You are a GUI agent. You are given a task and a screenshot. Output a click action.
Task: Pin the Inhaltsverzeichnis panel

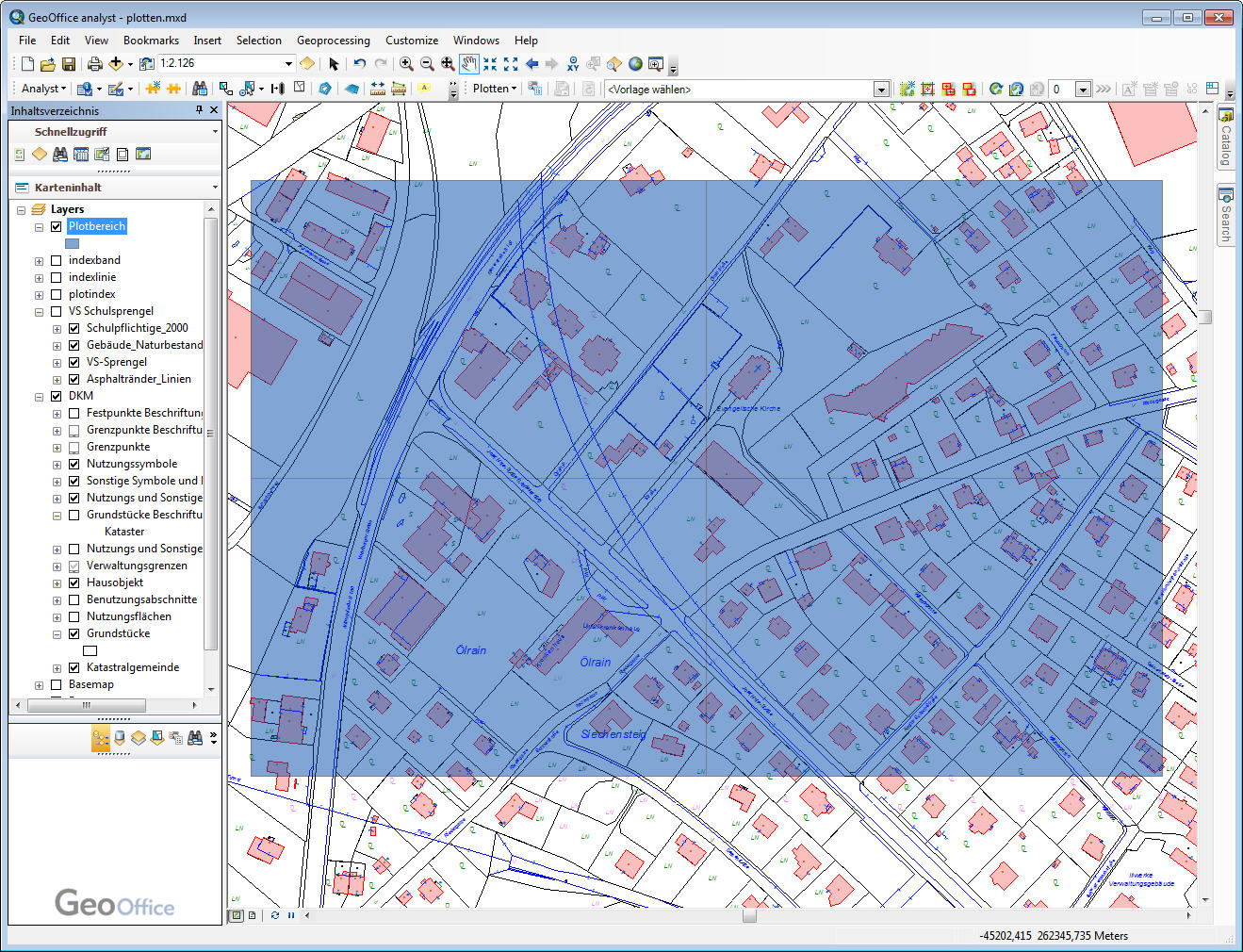coord(199,110)
